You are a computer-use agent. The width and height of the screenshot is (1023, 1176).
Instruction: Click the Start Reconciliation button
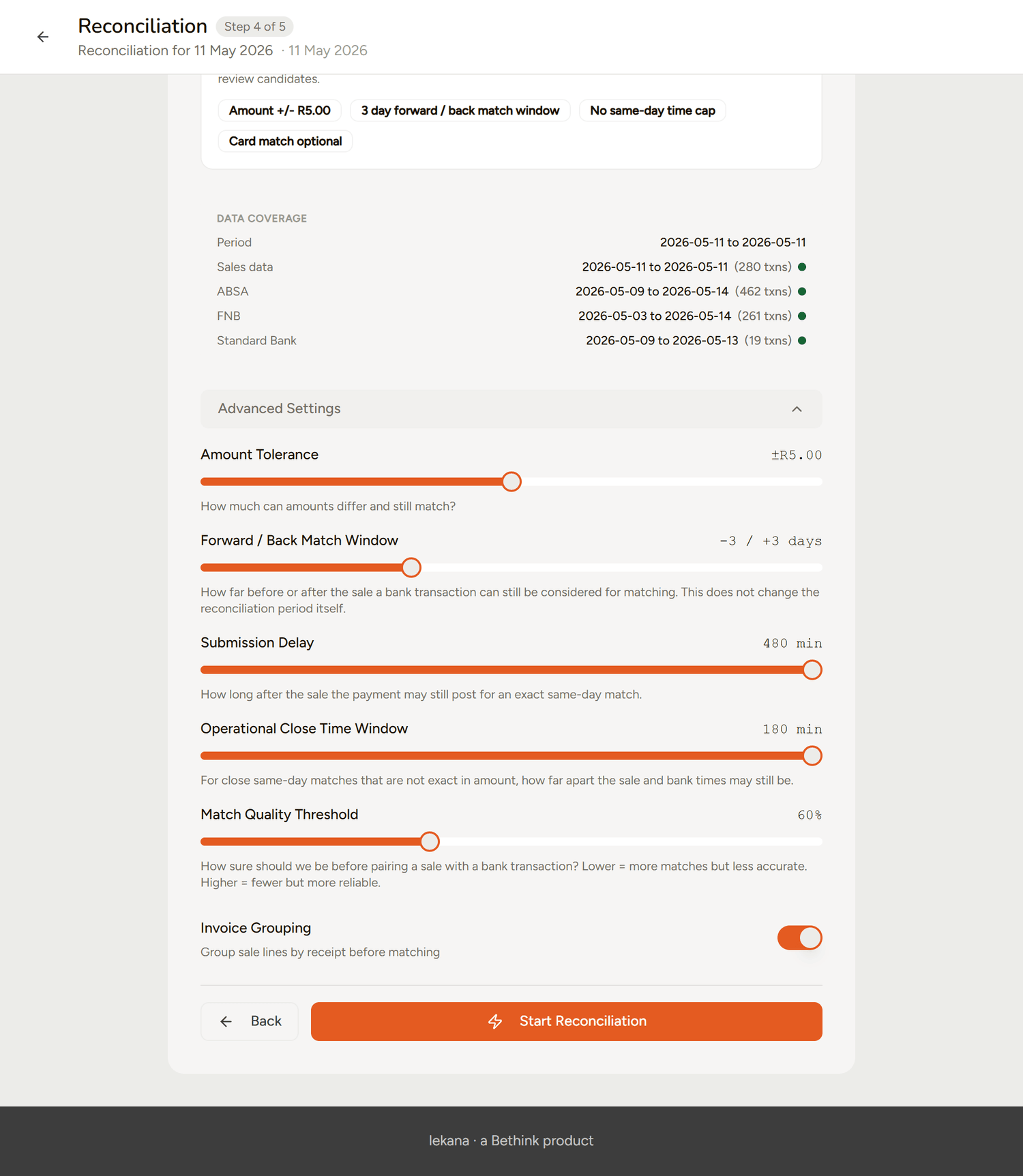pyautogui.click(x=566, y=1021)
